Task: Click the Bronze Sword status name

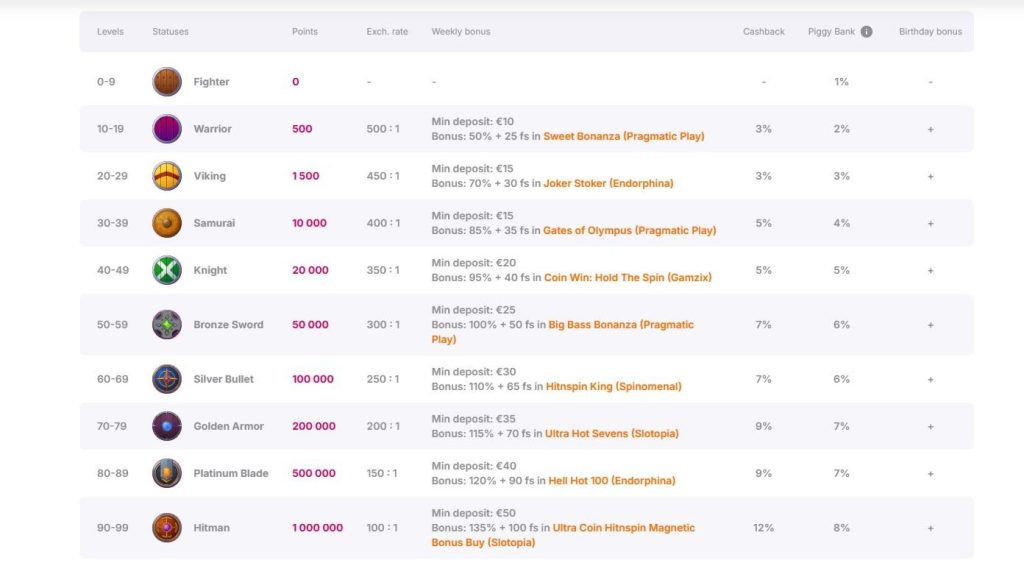Action: [229, 324]
